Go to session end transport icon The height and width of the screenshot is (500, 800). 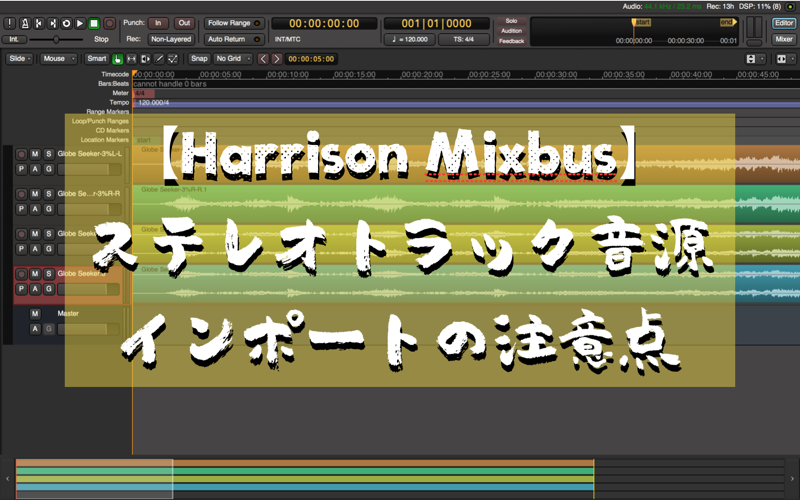[x=53, y=23]
